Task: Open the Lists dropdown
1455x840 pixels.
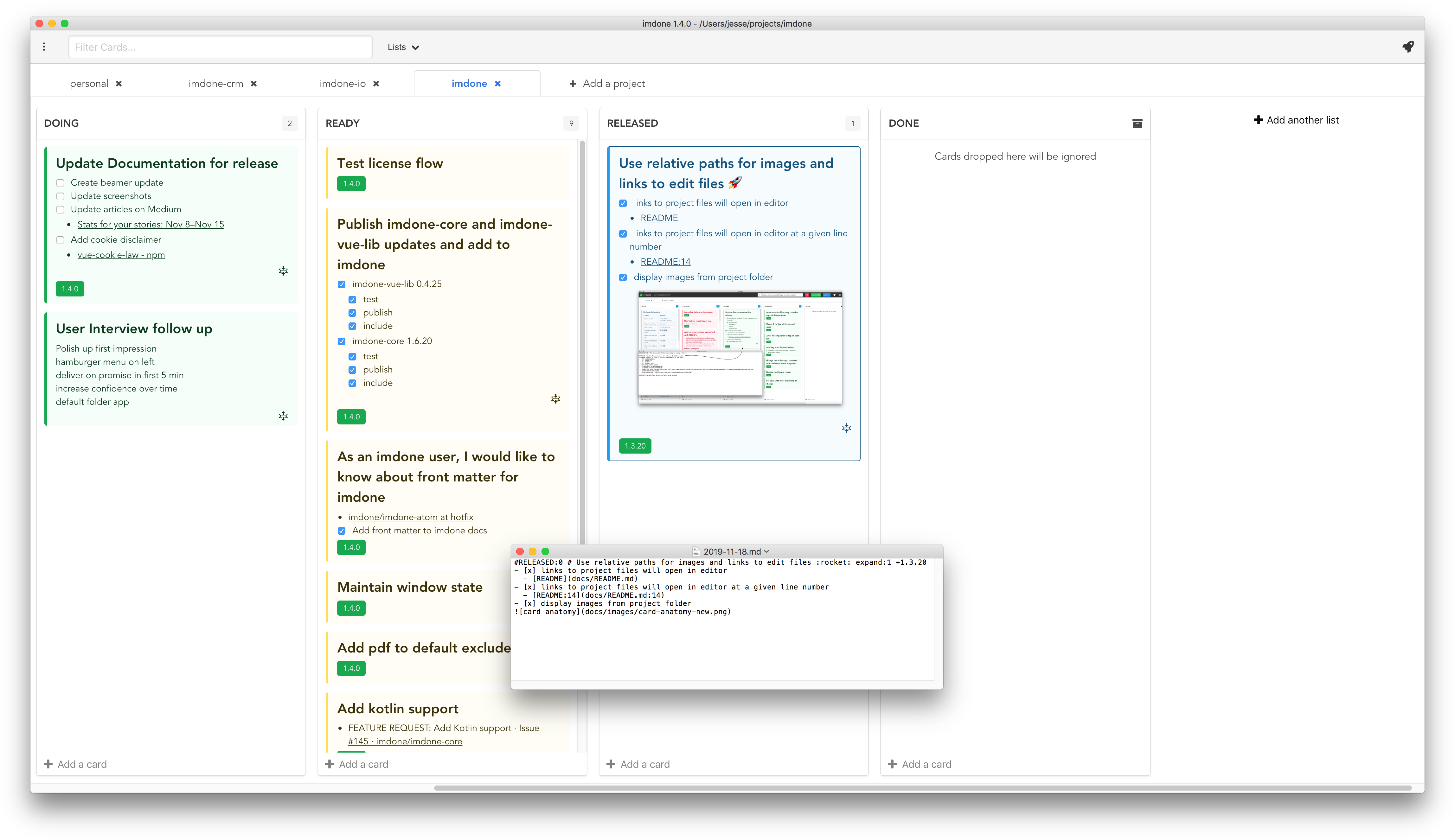Action: 403,47
